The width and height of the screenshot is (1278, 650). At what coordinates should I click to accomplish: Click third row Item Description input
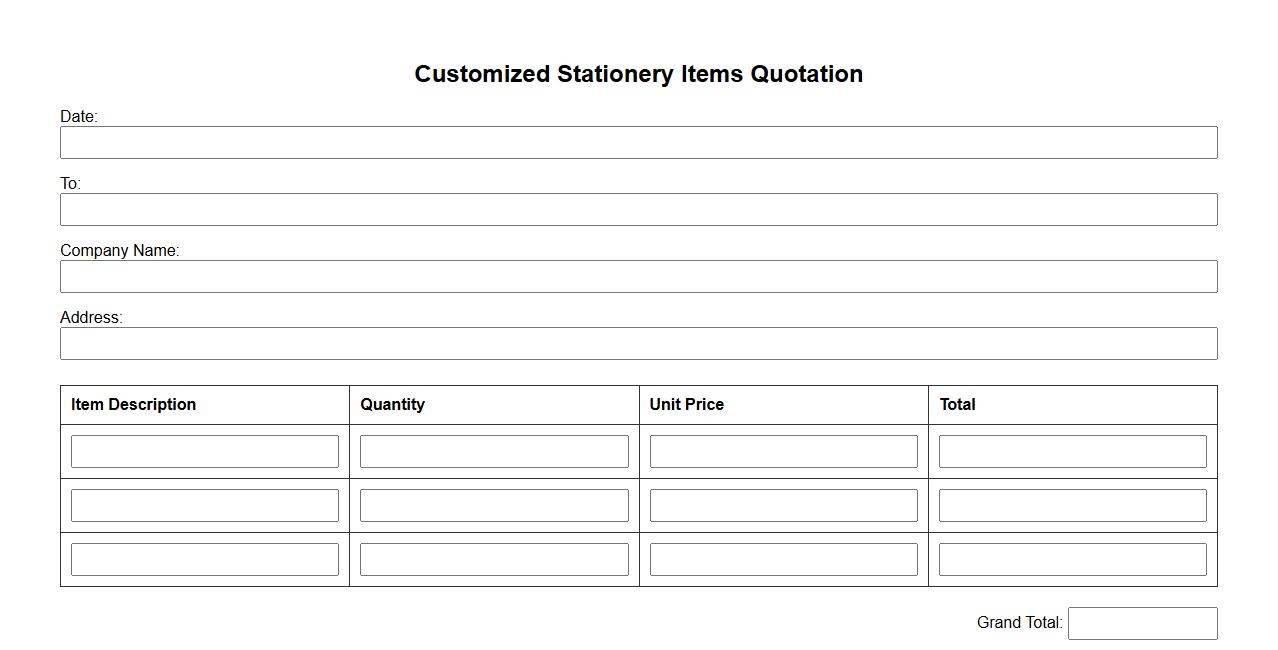tap(205, 559)
